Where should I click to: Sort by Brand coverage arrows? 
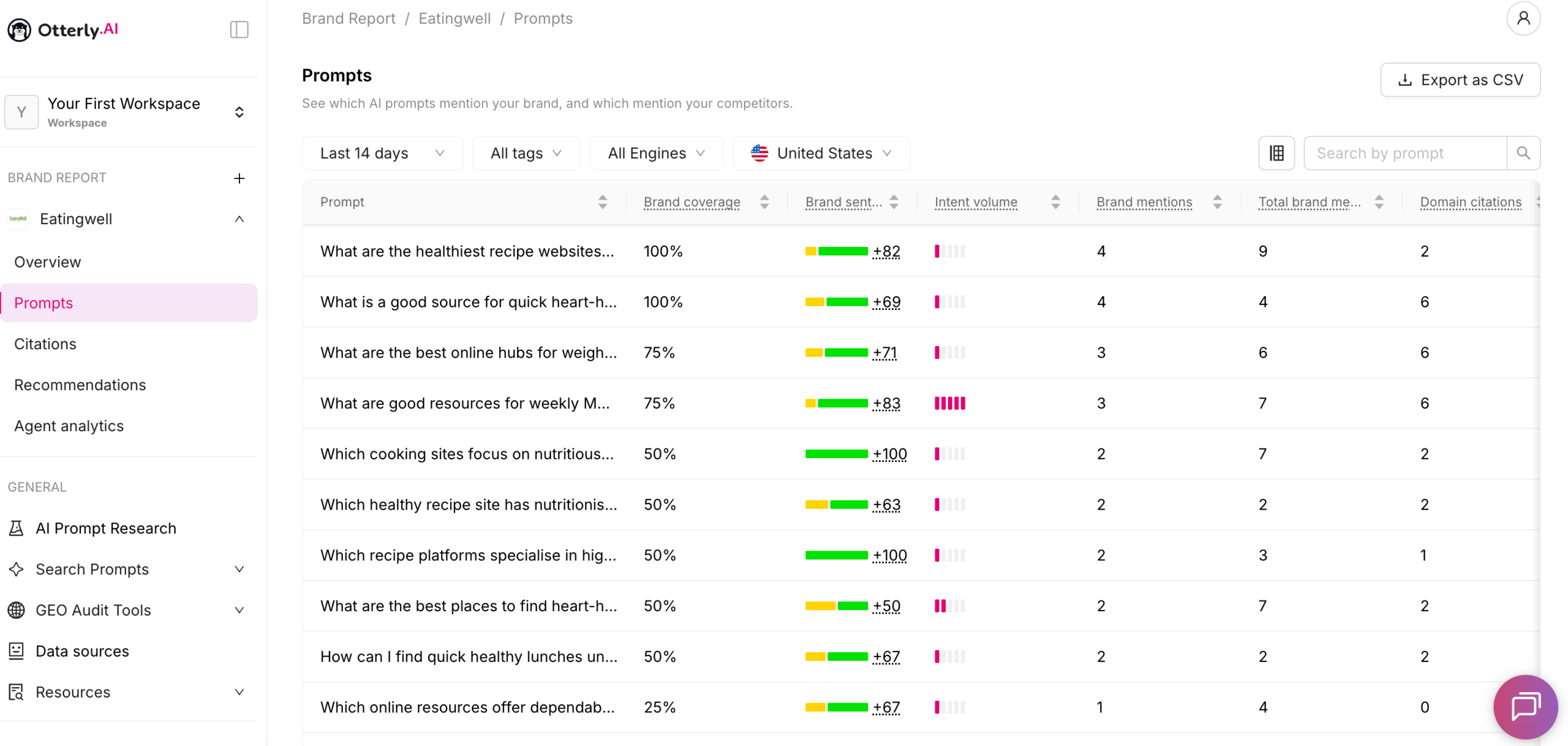[x=764, y=202]
